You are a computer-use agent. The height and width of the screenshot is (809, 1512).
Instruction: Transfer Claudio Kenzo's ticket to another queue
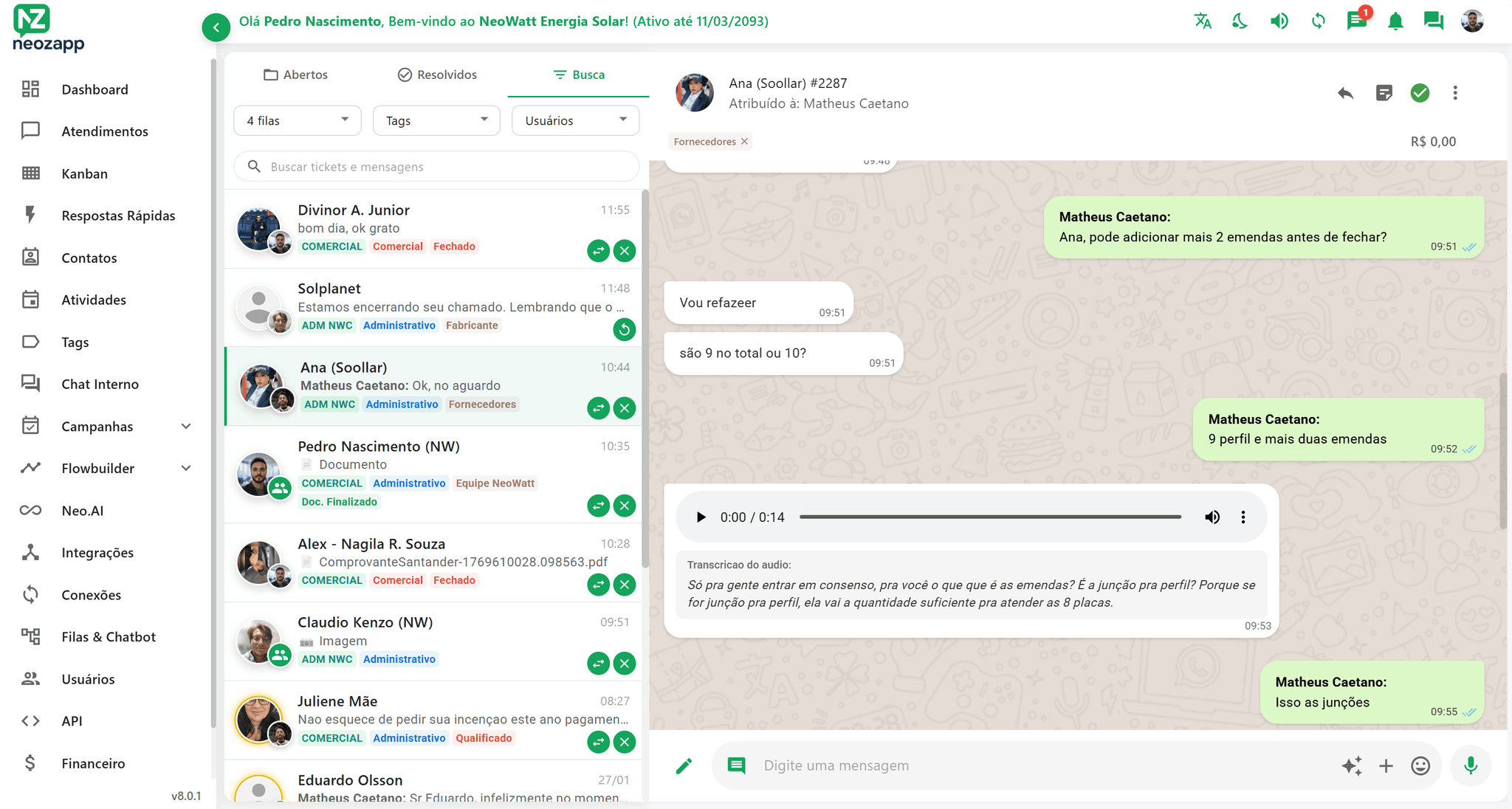[x=598, y=663]
